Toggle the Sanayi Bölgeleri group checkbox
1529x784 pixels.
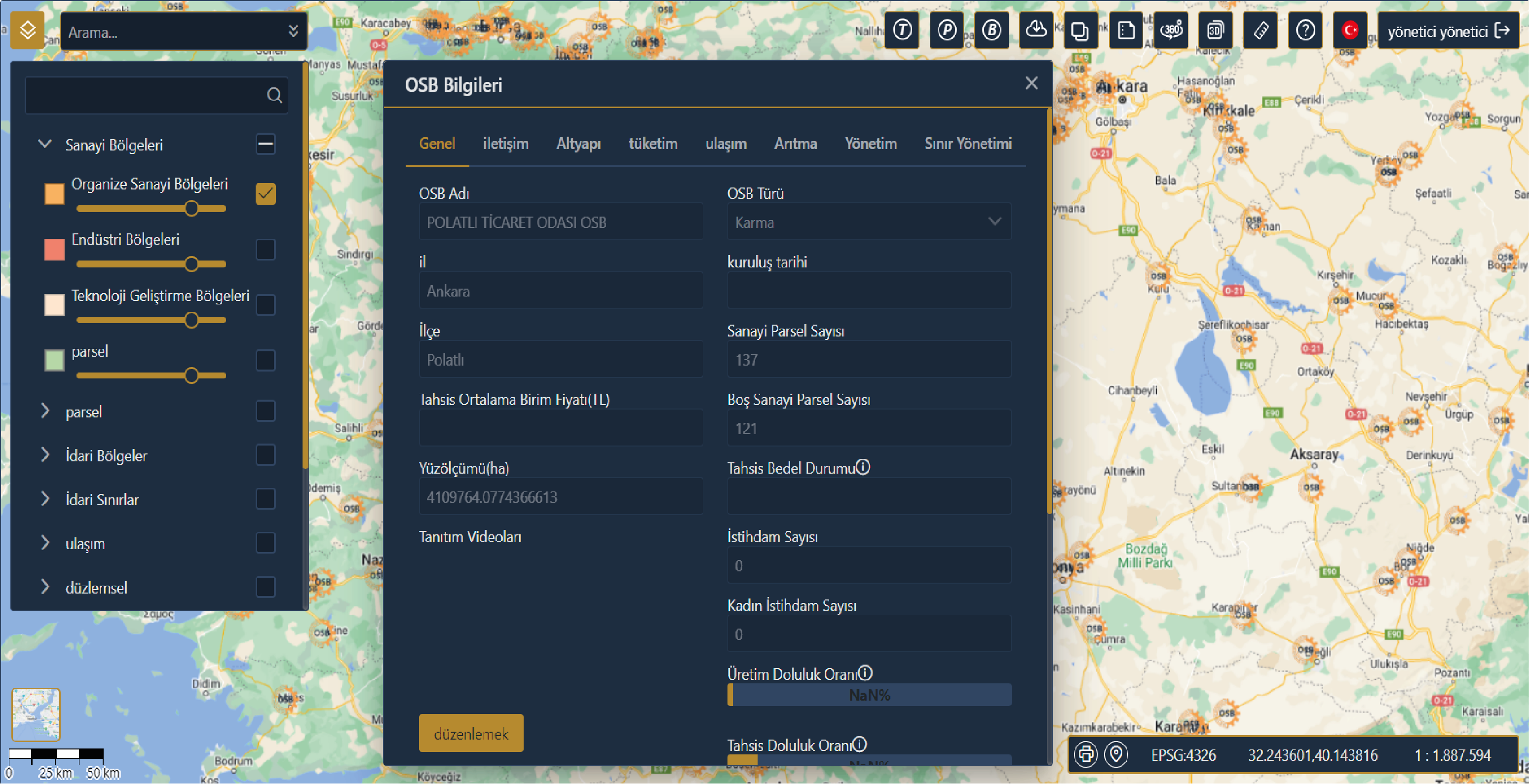(266, 144)
